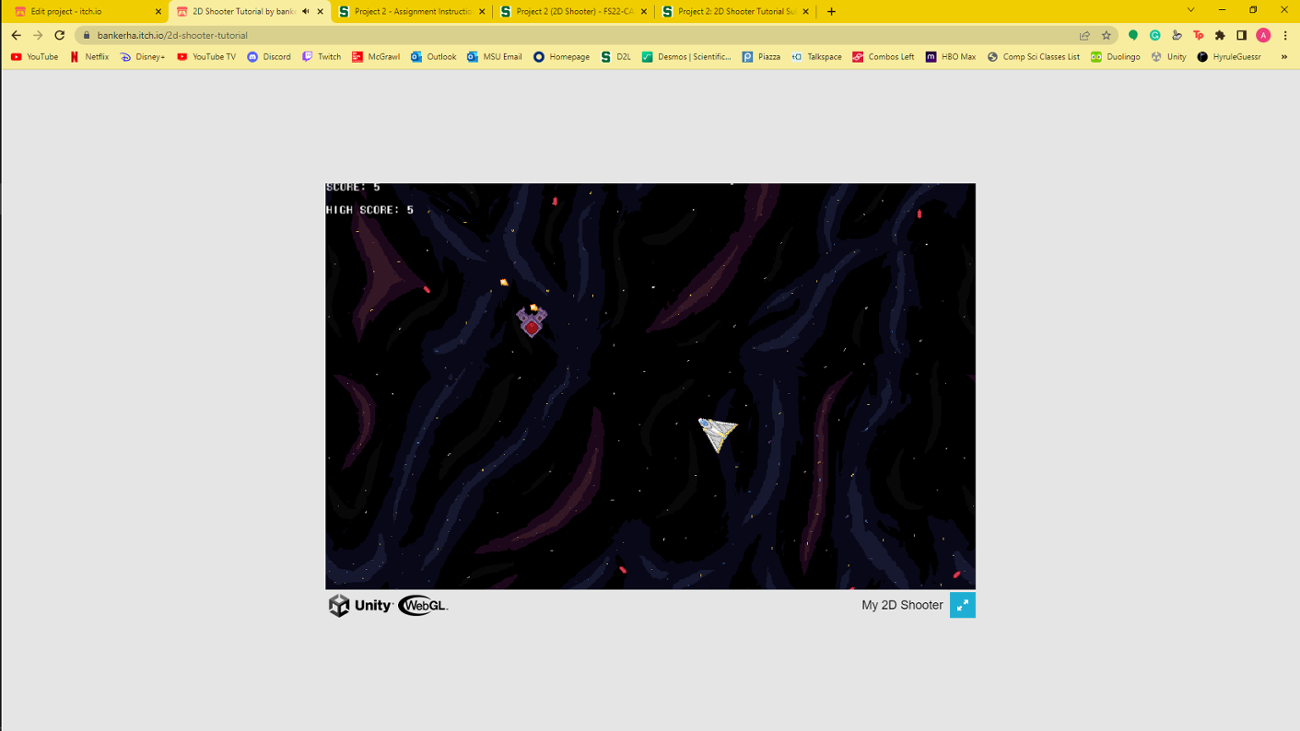Image resolution: width=1300 pixels, height=731 pixels.
Task: Click the Unity logo below the game
Action: tap(360, 605)
